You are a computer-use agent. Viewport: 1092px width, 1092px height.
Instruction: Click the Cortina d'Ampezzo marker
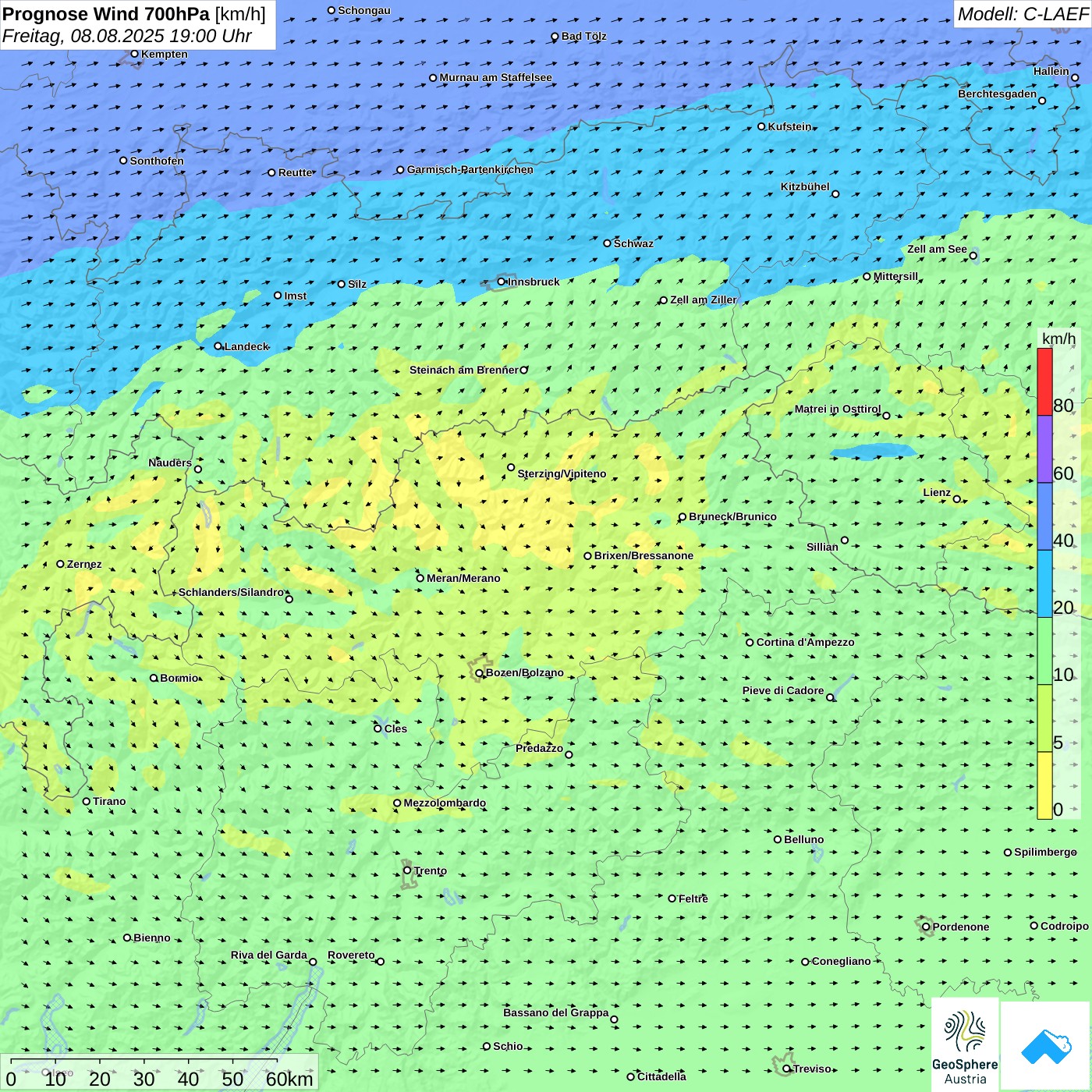point(750,643)
